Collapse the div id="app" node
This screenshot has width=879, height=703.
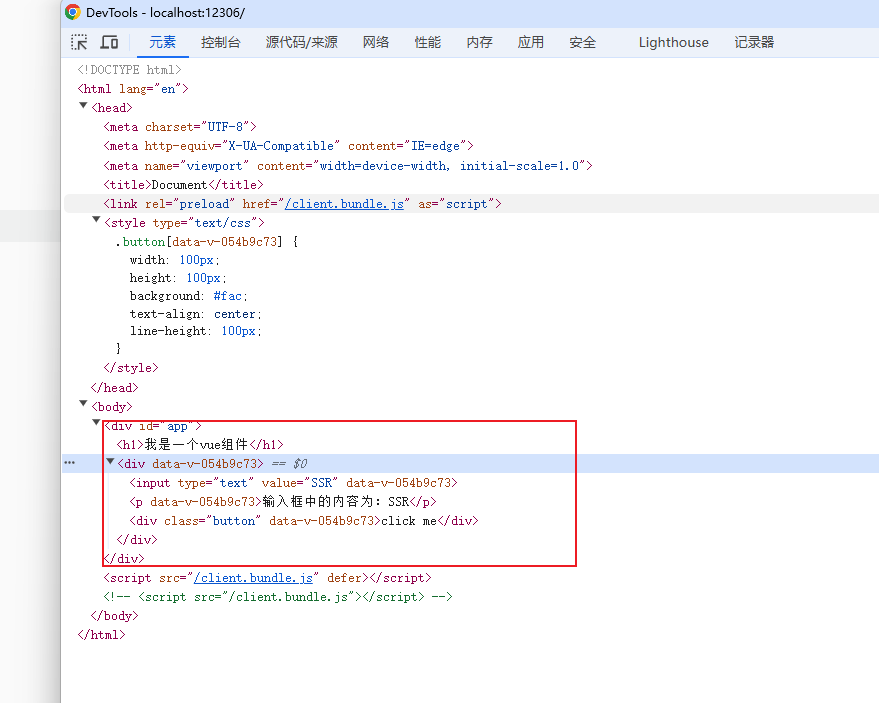96,422
